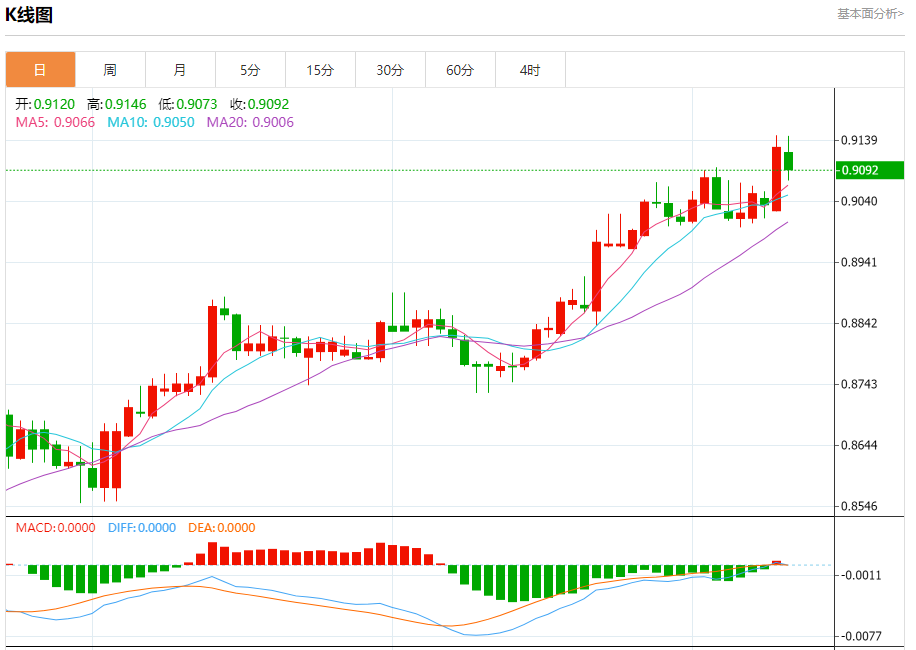Open the 5分 timeframe tab

pos(251,70)
